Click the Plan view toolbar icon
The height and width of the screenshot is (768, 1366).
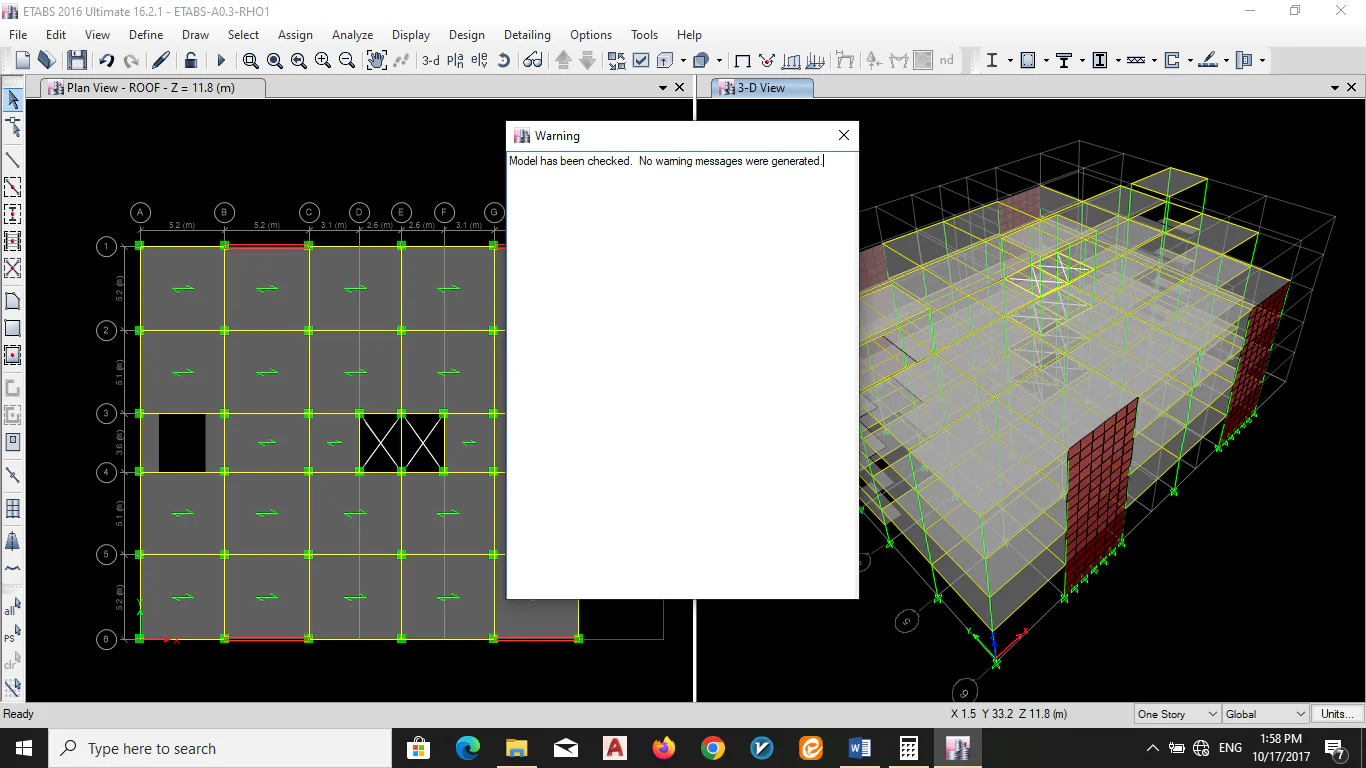pyautogui.click(x=455, y=61)
